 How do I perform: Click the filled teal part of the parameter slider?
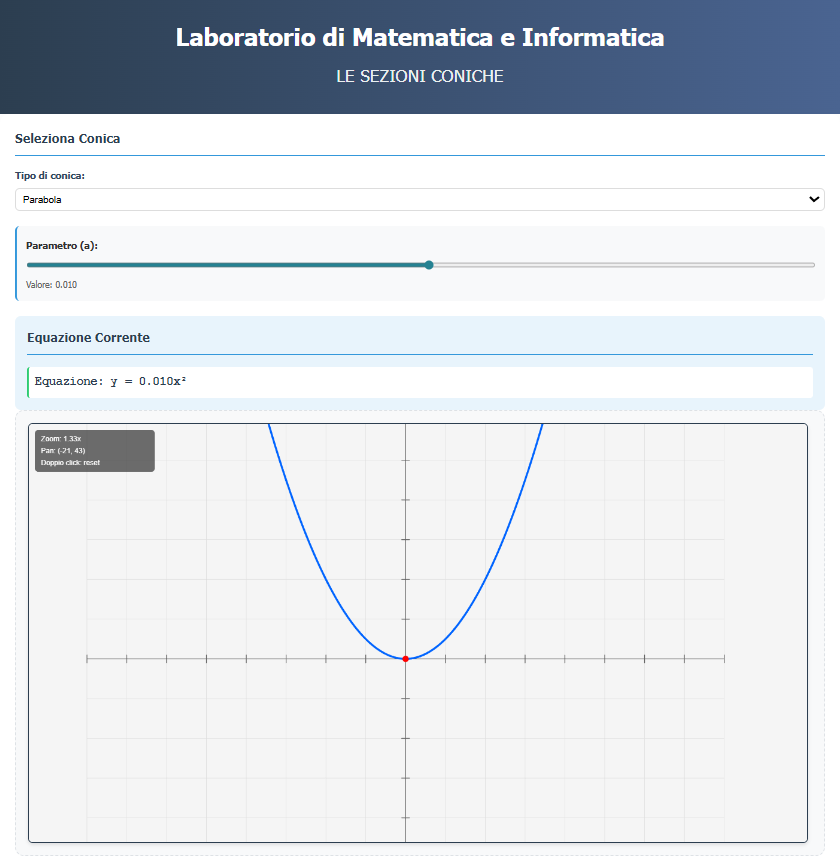228,265
